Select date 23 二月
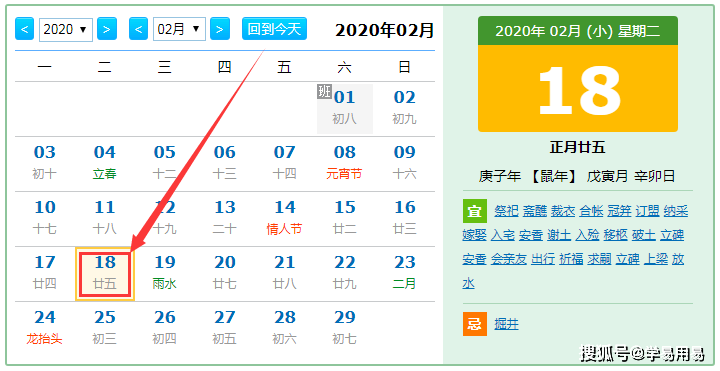Viewport: 720px width, 371px height. point(405,273)
